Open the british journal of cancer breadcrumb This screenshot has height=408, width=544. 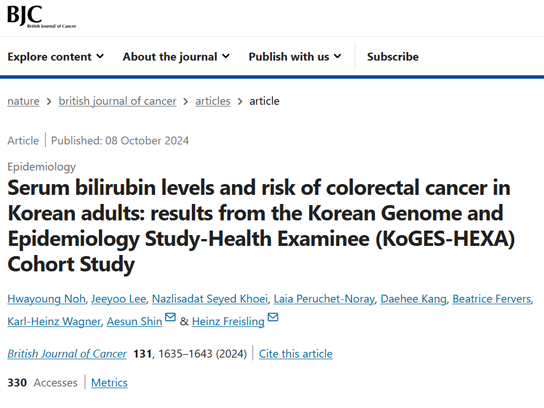click(117, 101)
